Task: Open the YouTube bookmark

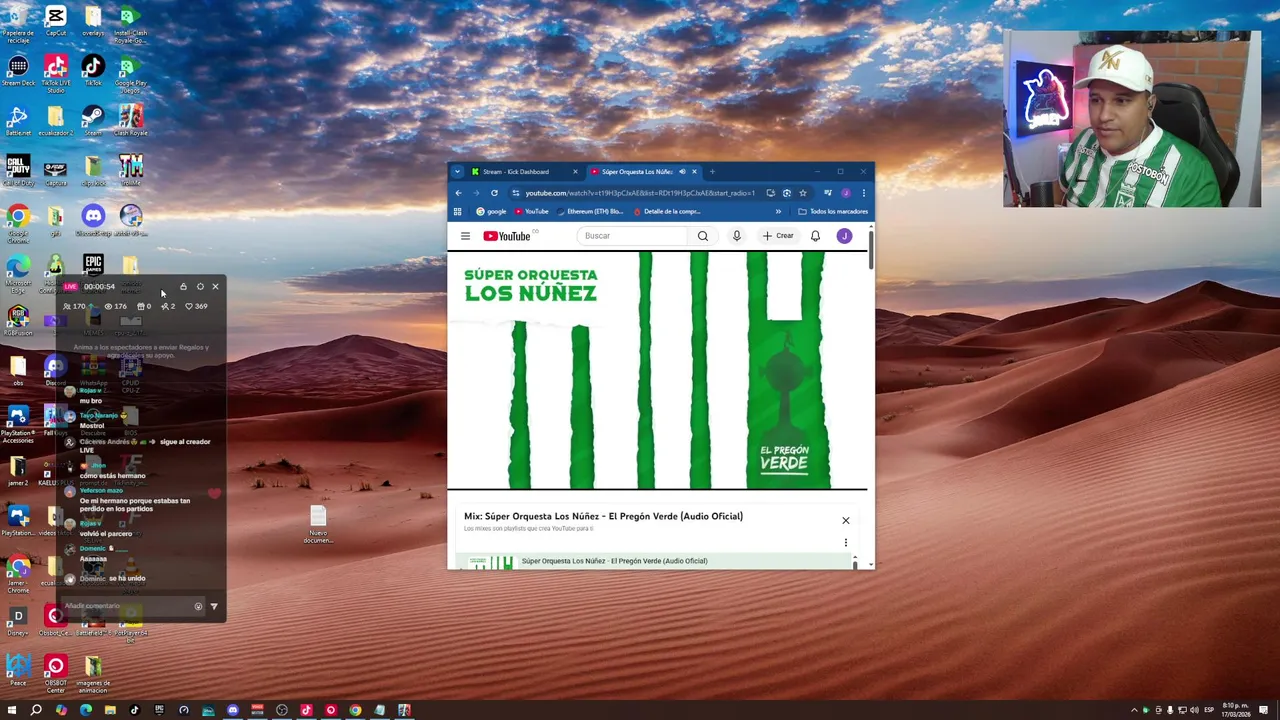Action: click(x=532, y=212)
